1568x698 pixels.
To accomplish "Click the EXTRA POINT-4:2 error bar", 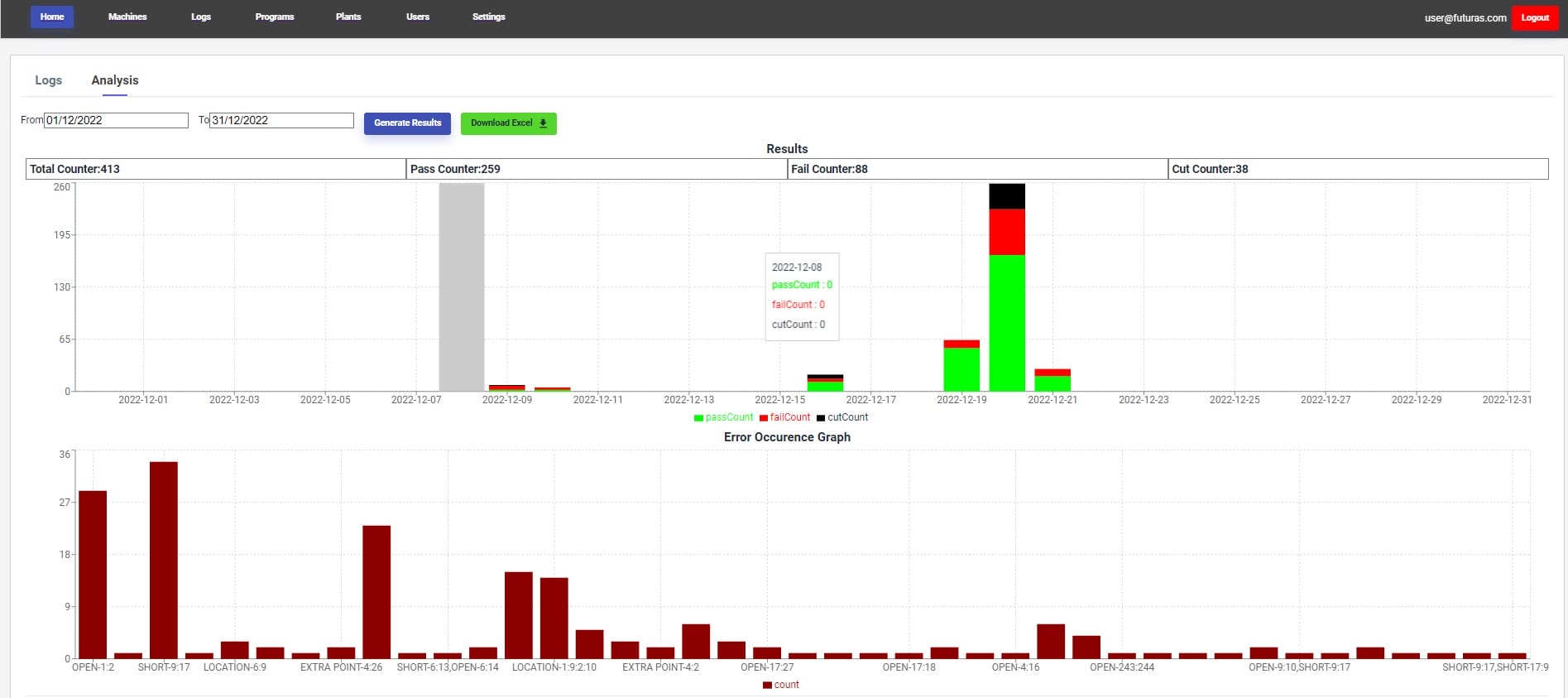I will click(660, 652).
